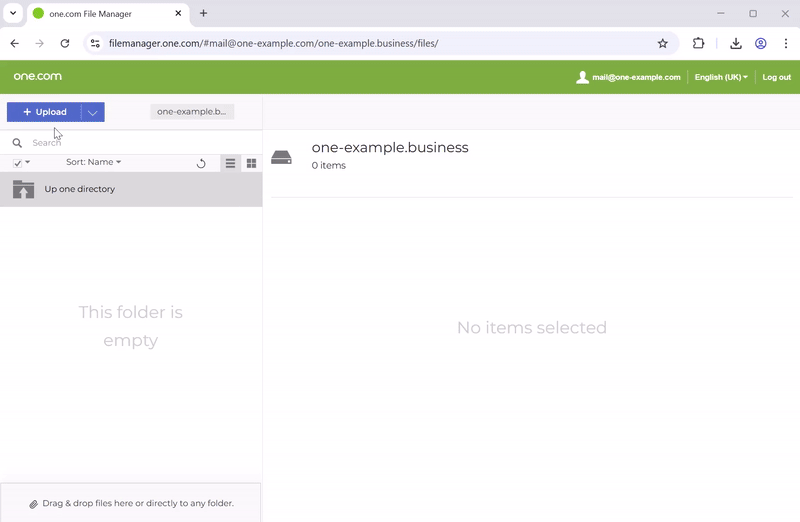Switch to list view
The width and height of the screenshot is (800, 522).
pyautogui.click(x=231, y=163)
